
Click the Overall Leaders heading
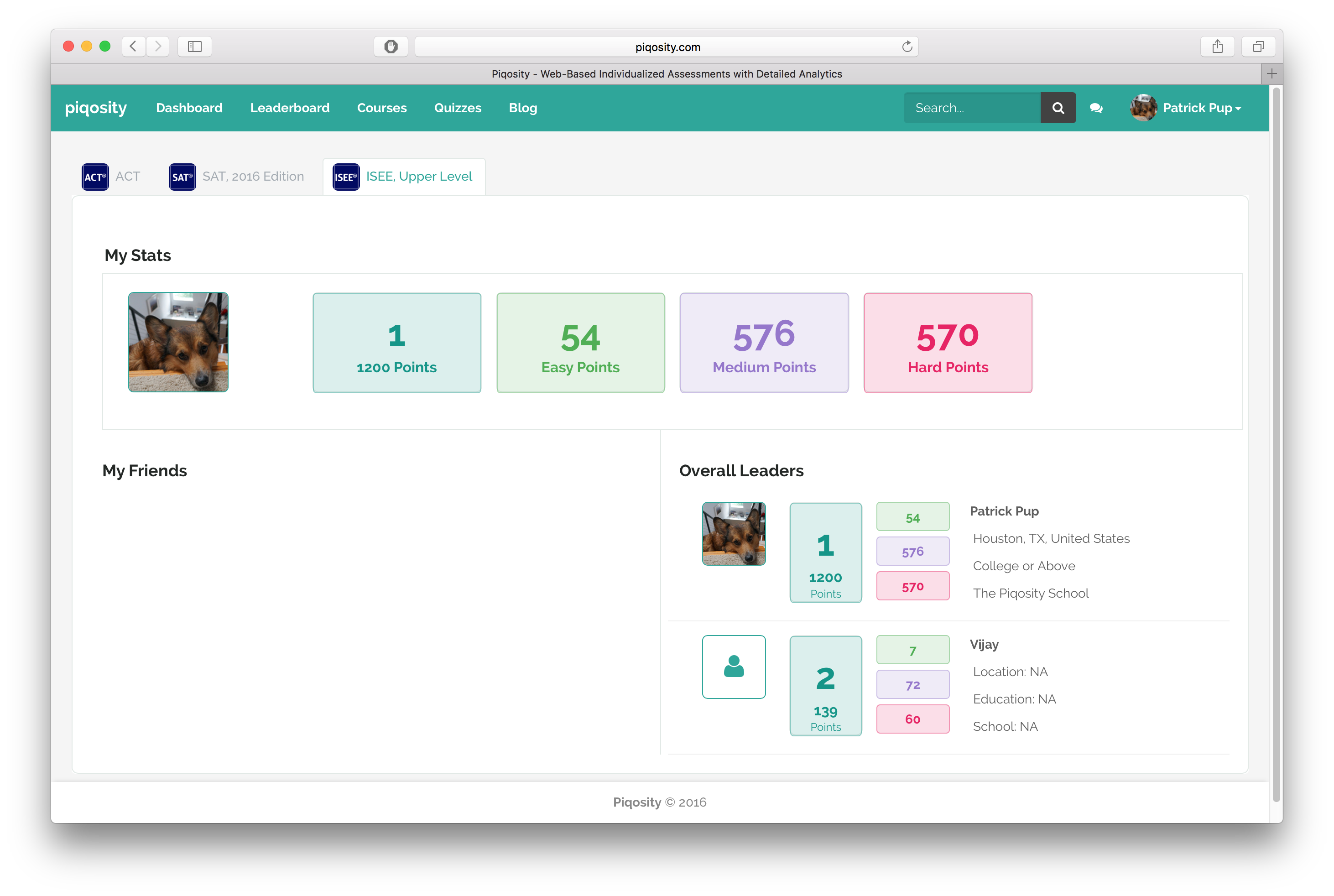click(x=741, y=470)
